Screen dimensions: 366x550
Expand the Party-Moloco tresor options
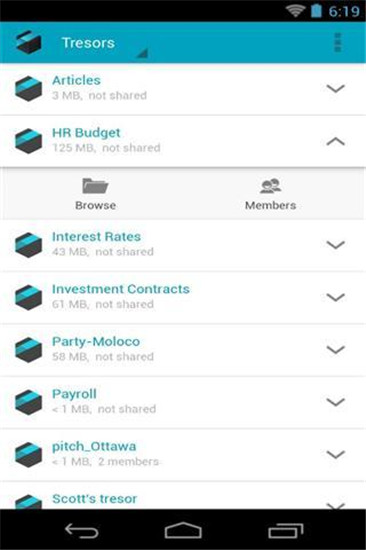(x=335, y=349)
